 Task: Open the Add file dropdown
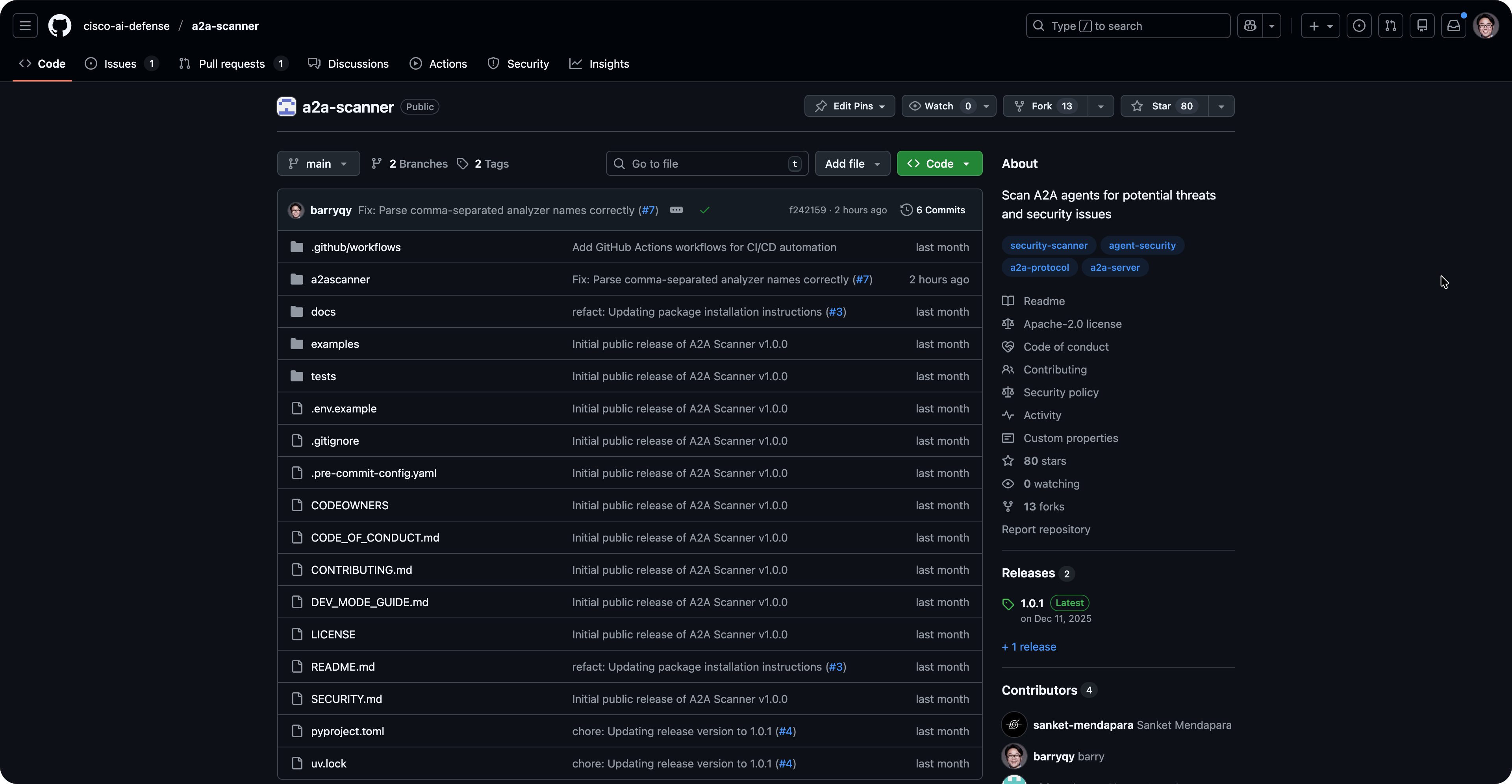pyautogui.click(x=852, y=164)
